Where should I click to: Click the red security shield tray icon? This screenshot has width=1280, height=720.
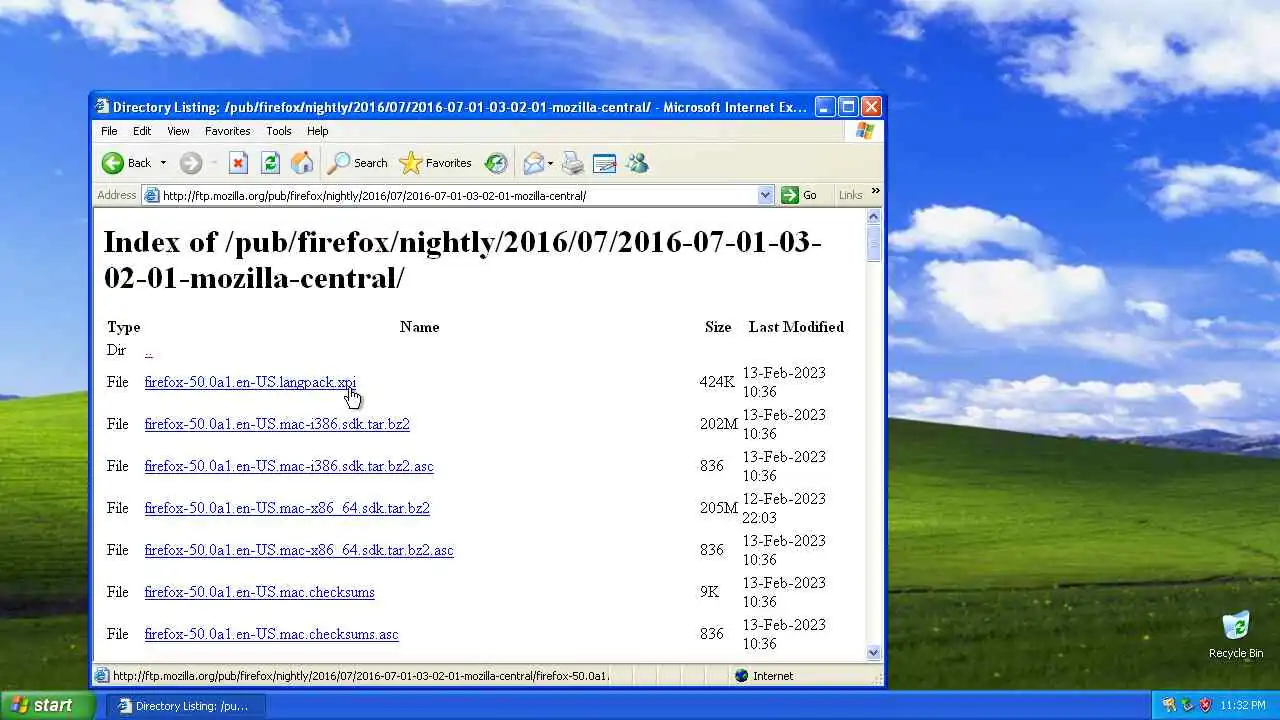[1205, 705]
